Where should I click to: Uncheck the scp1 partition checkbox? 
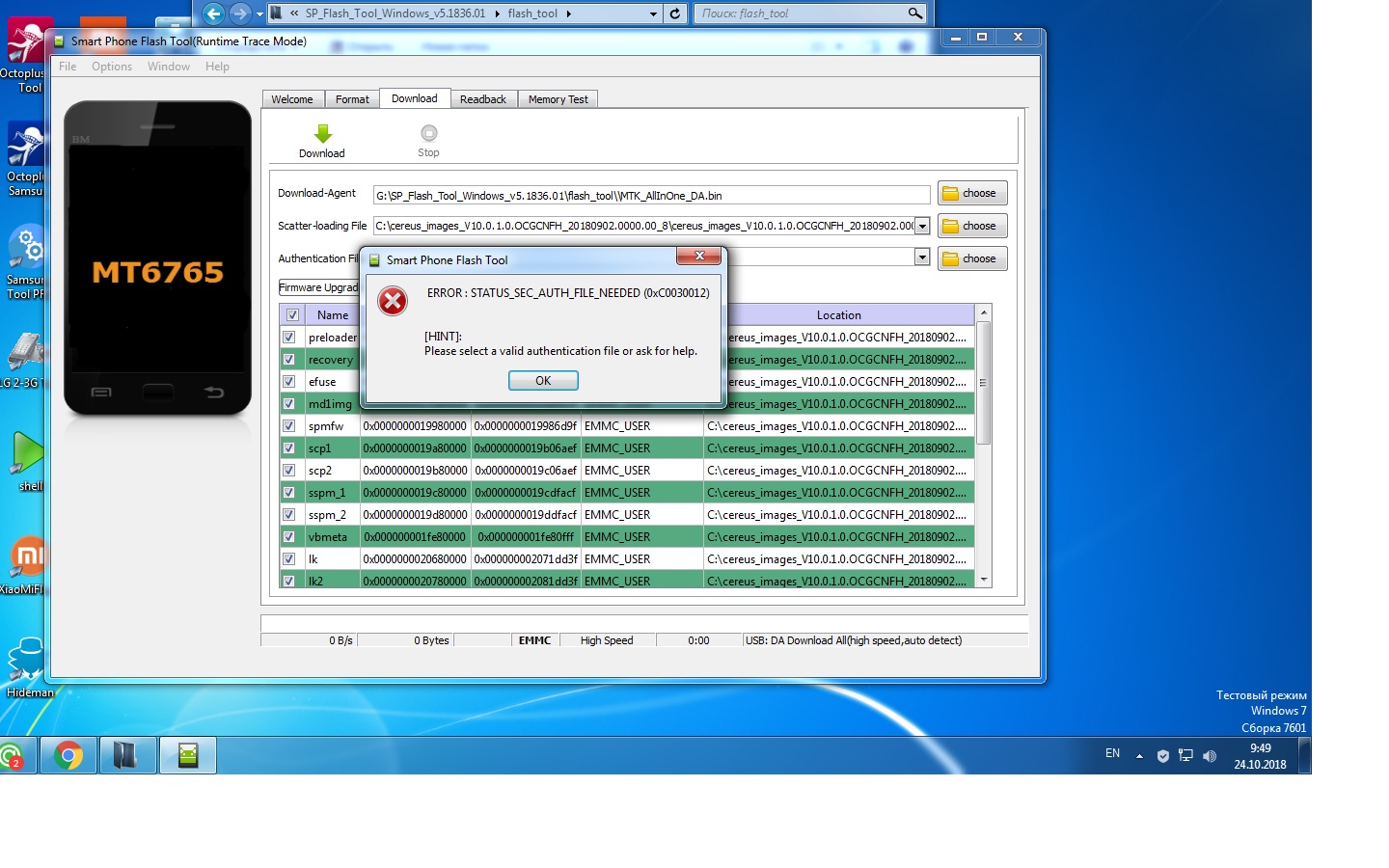288,448
